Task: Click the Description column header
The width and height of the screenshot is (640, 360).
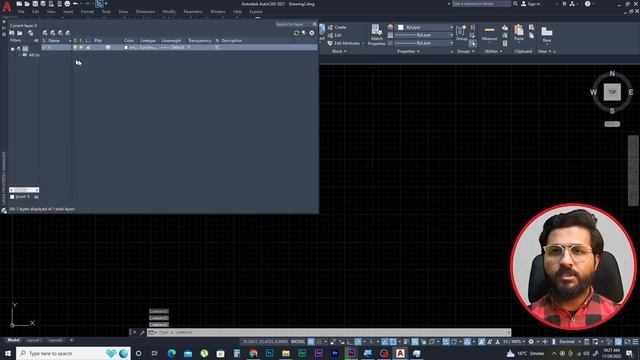Action: 231,41
